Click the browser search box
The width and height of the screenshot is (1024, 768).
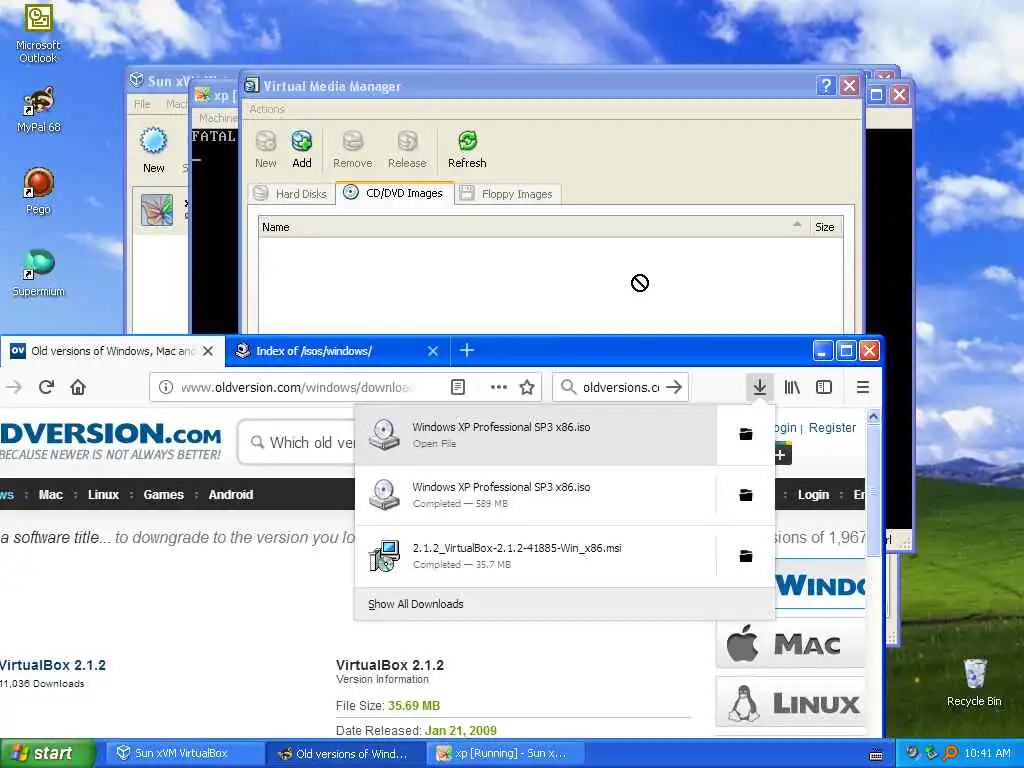point(620,387)
